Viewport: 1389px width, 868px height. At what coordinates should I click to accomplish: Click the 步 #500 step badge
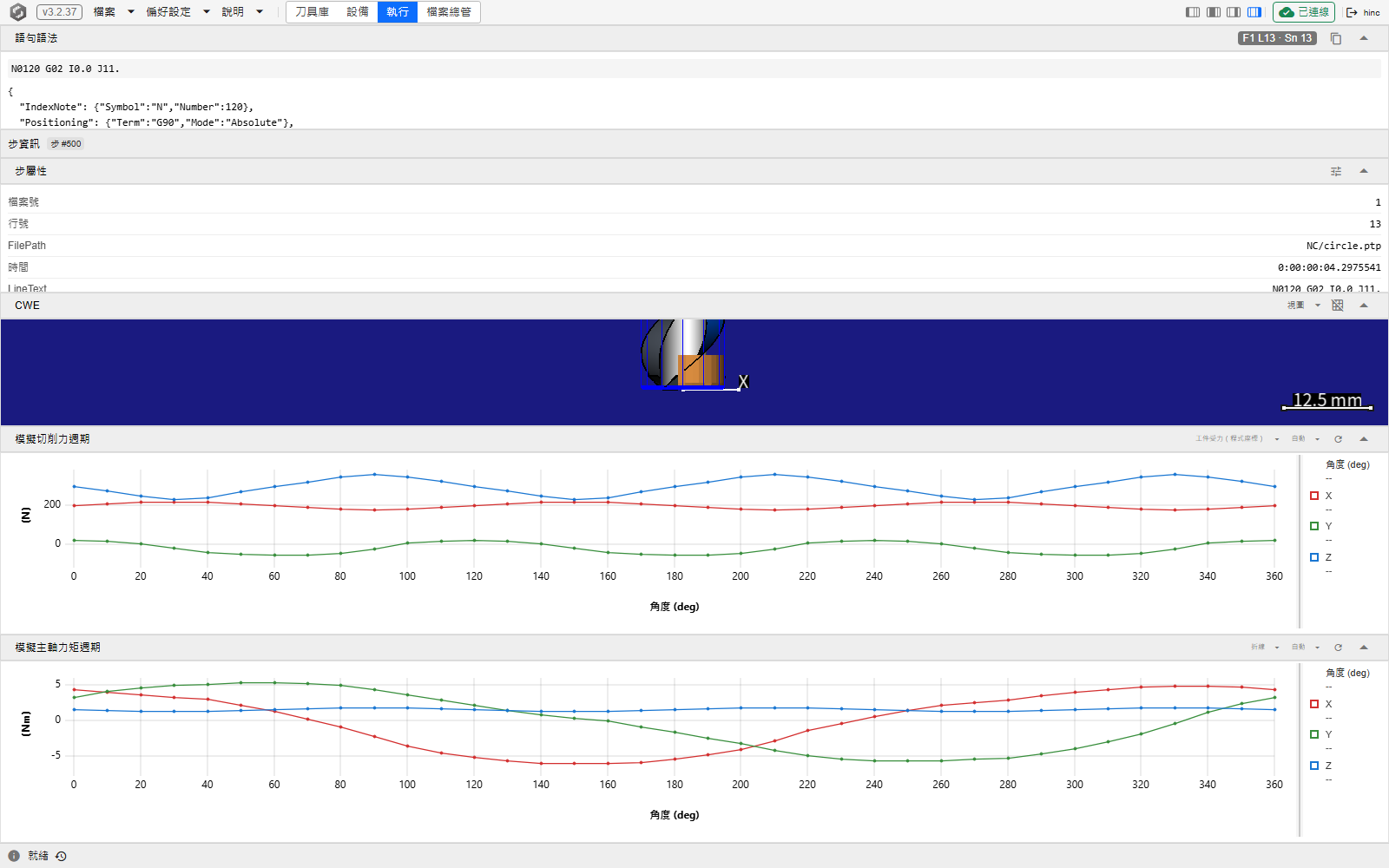coord(66,144)
